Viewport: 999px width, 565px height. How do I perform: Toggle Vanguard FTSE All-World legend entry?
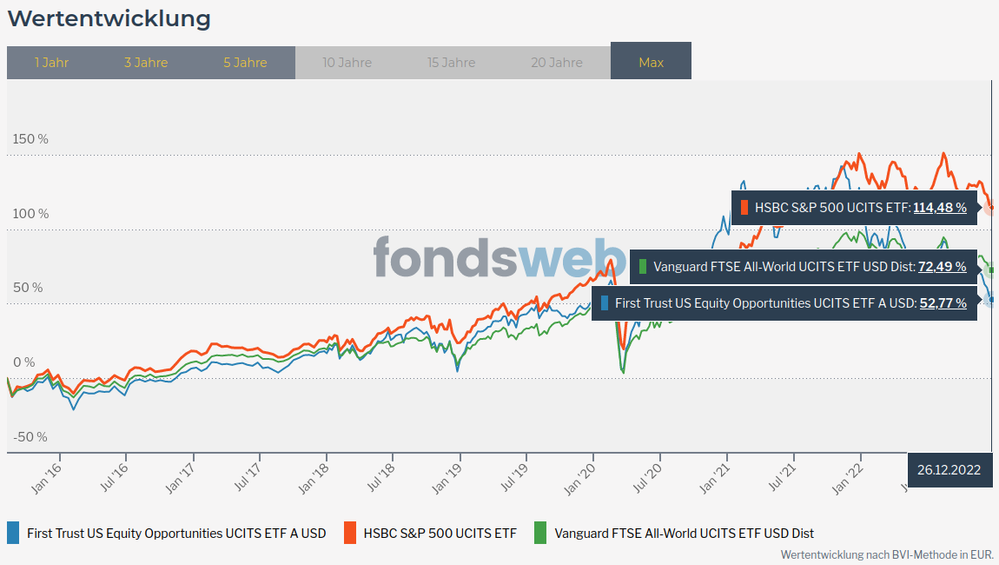click(684, 533)
